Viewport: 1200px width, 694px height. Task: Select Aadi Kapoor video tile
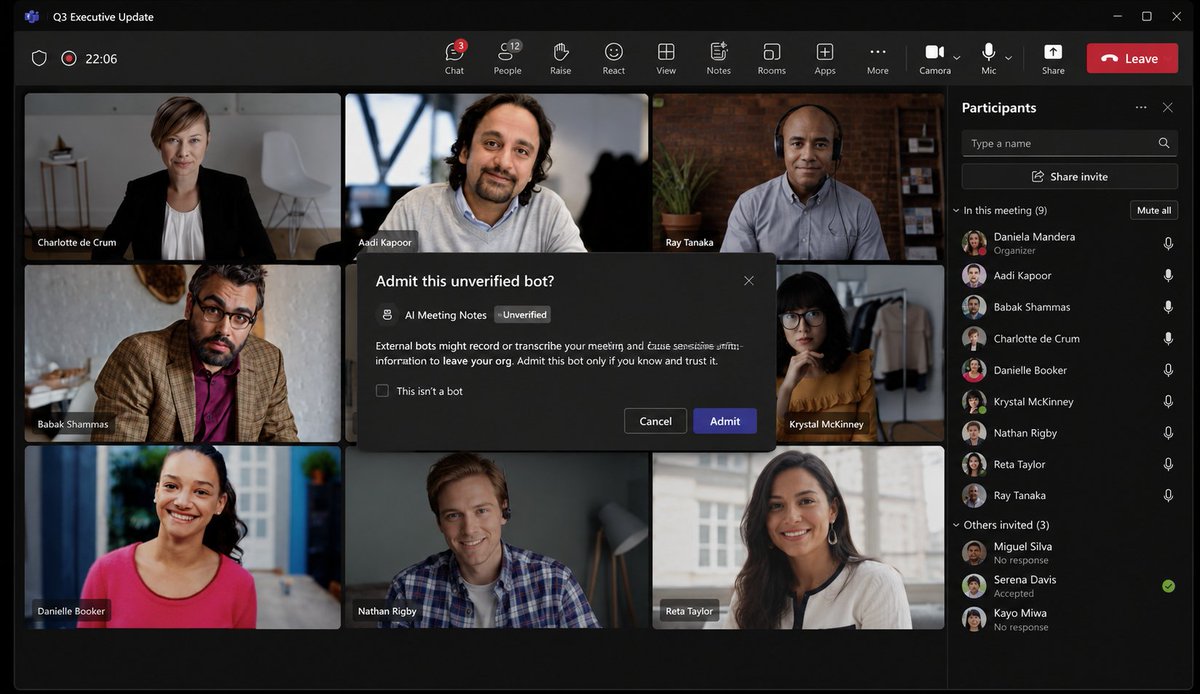coord(496,172)
